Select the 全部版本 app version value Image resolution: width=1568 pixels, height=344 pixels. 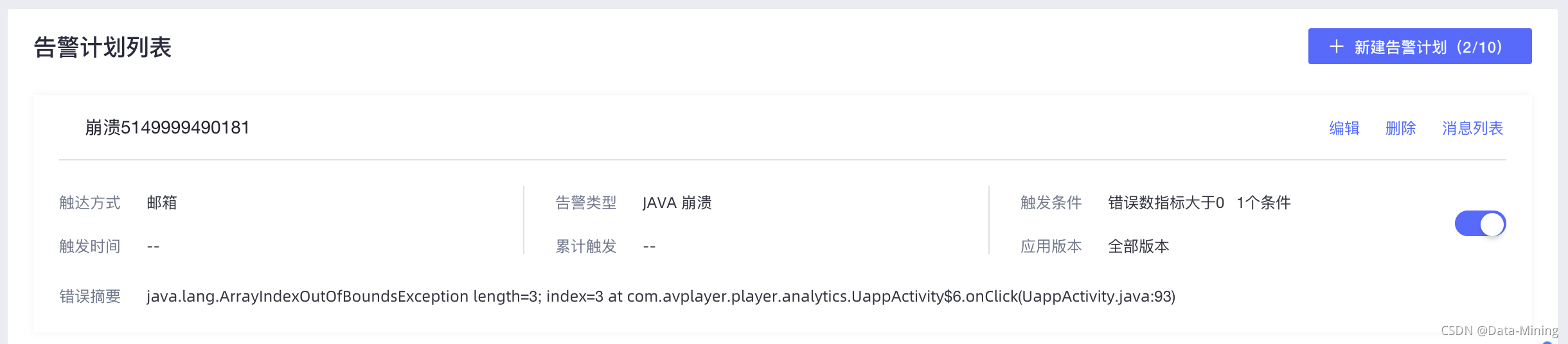(x=1138, y=246)
